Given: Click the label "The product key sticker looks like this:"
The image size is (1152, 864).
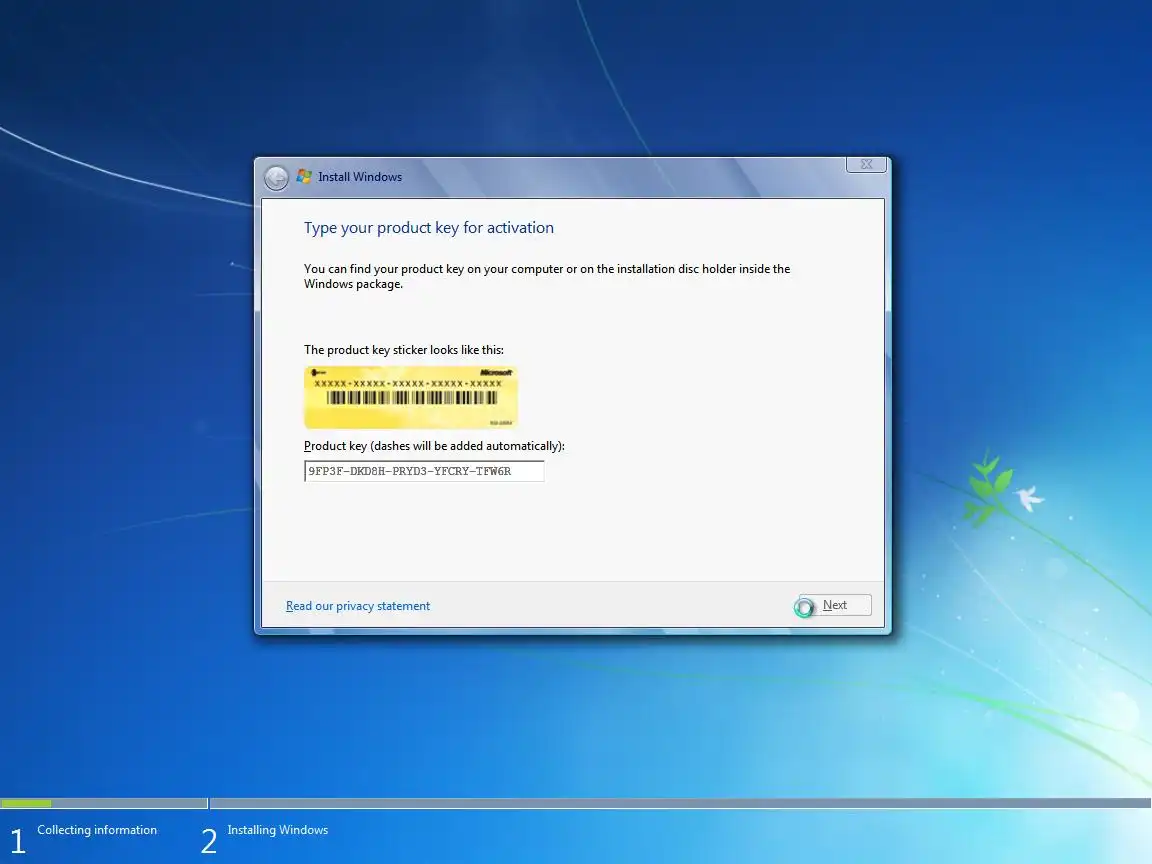Looking at the screenshot, I should pyautogui.click(x=404, y=350).
